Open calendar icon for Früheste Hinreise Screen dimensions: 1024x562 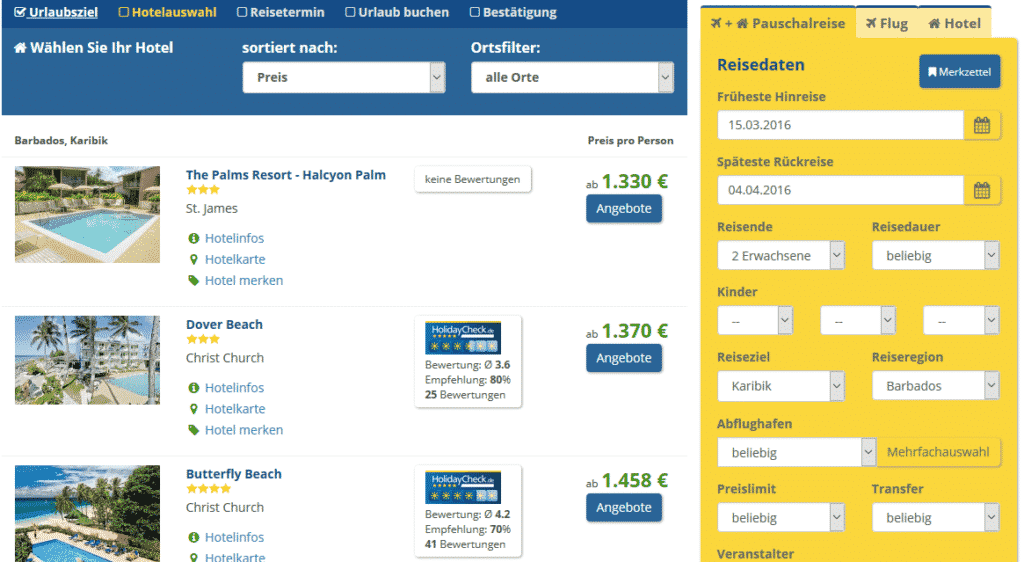(x=982, y=125)
